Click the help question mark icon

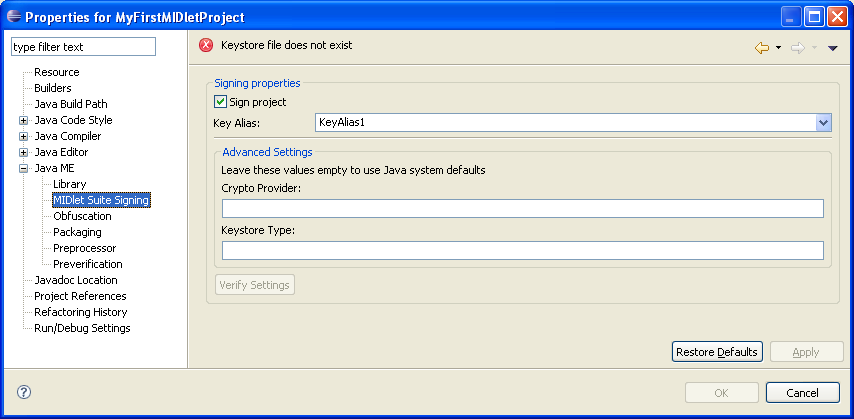(x=24, y=392)
